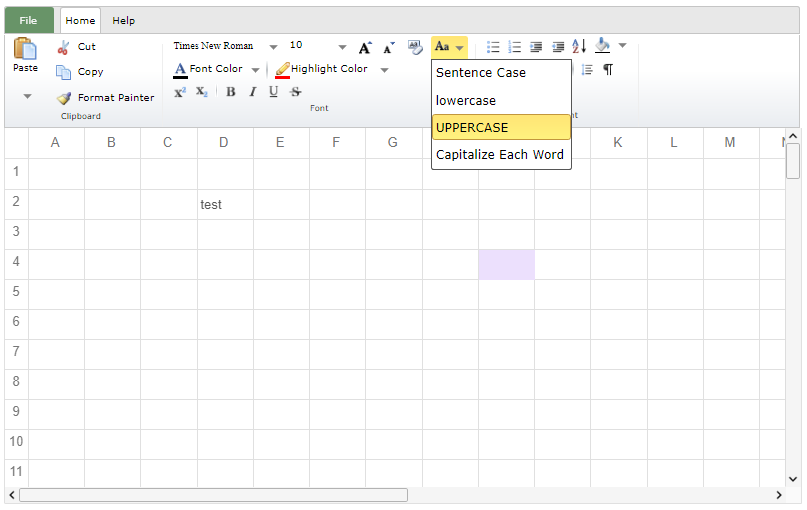This screenshot has width=807, height=510.
Task: Toggle italic formatting
Action: click(x=252, y=92)
